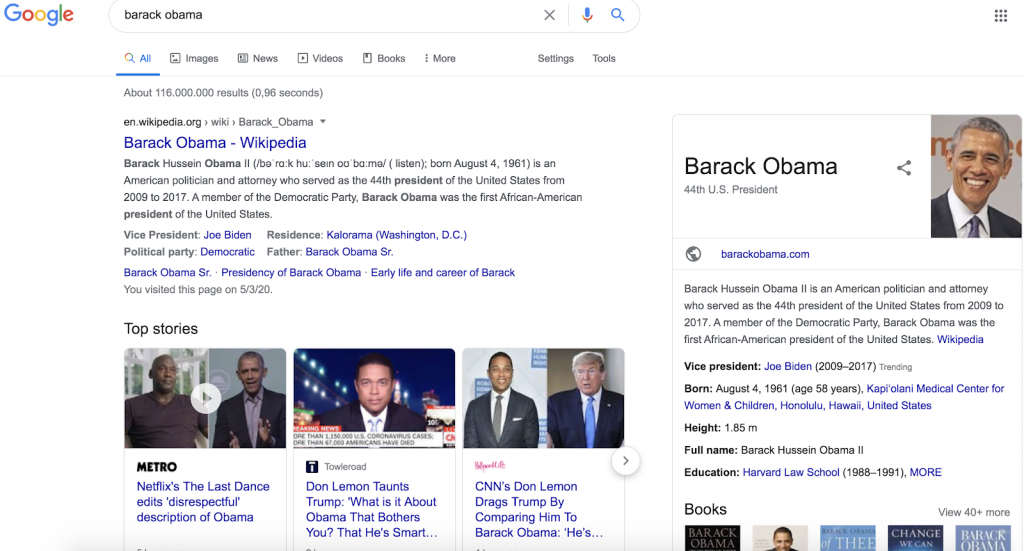Click the 'Books' section heading
Image resolution: width=1024 pixels, height=551 pixels.
[x=705, y=509]
